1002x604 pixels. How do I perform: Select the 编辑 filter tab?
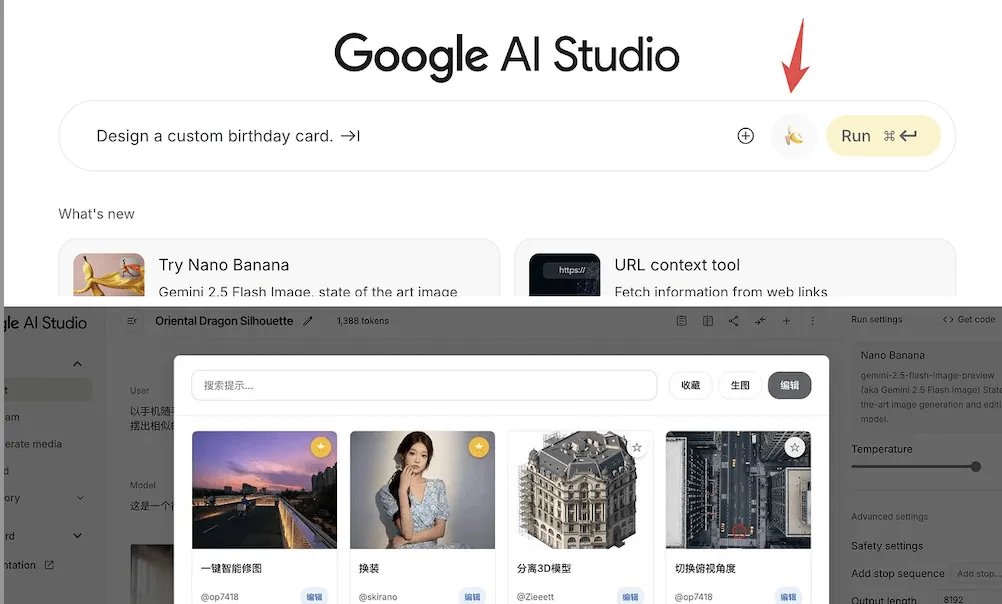pyautogui.click(x=789, y=385)
